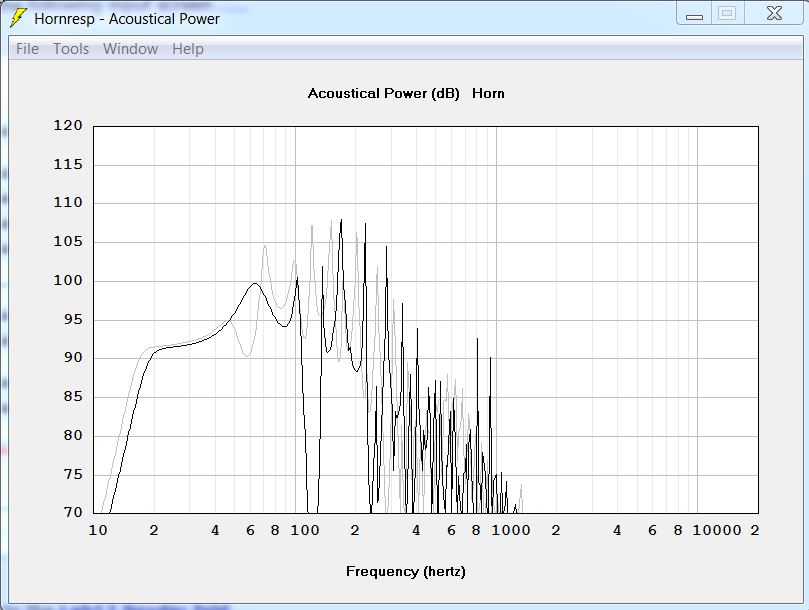Click the 105 dB y-axis label
The width and height of the screenshot is (809, 610).
pyautogui.click(x=68, y=242)
